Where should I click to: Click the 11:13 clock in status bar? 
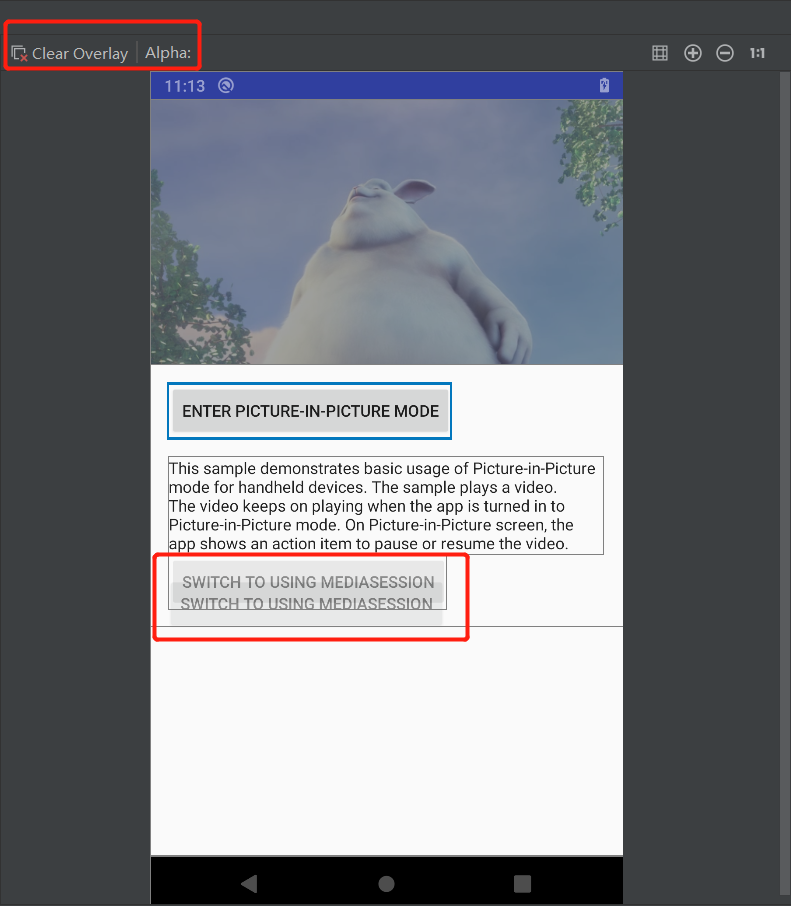[184, 86]
